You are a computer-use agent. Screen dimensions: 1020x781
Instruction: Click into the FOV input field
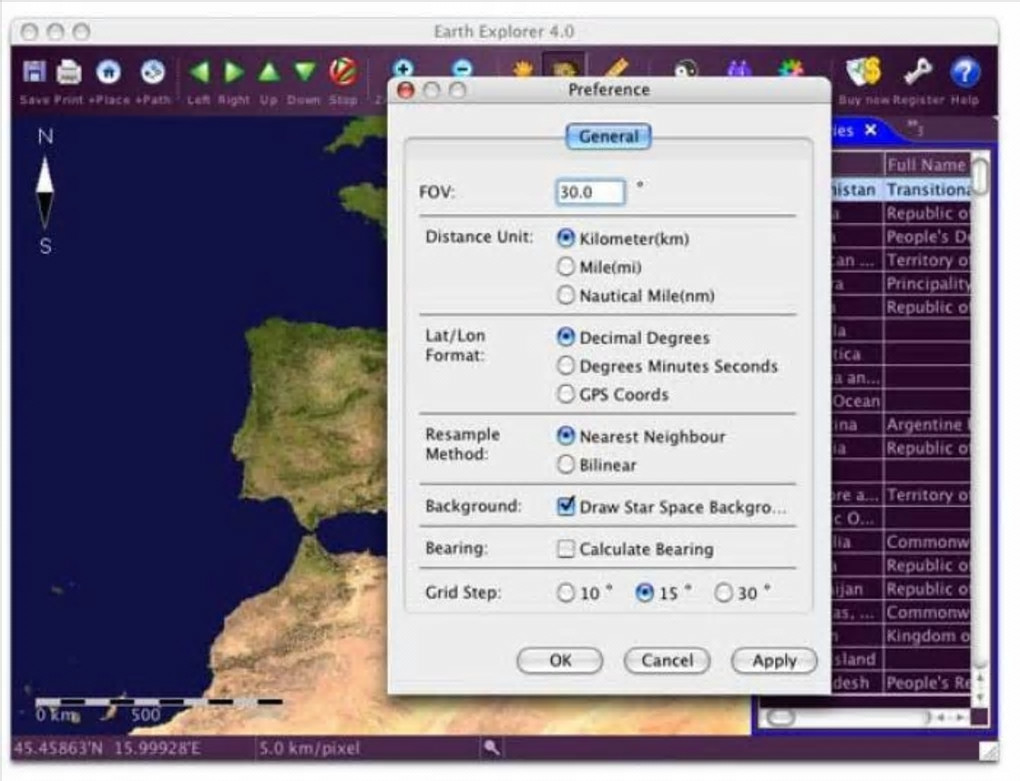591,192
